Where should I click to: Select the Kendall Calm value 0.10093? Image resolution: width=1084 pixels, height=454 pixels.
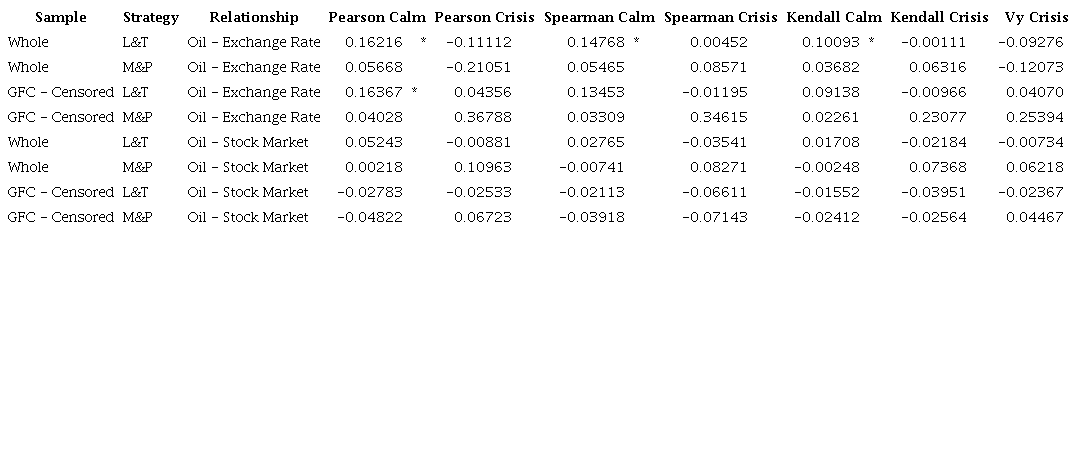tap(830, 42)
